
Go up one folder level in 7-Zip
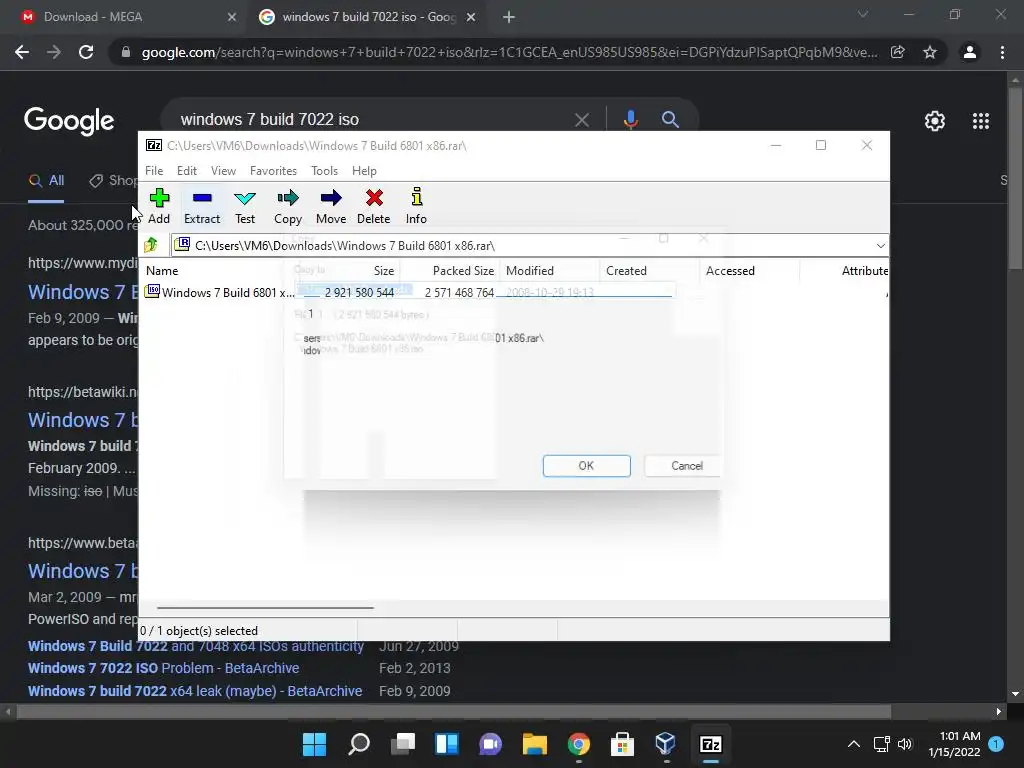pos(152,245)
